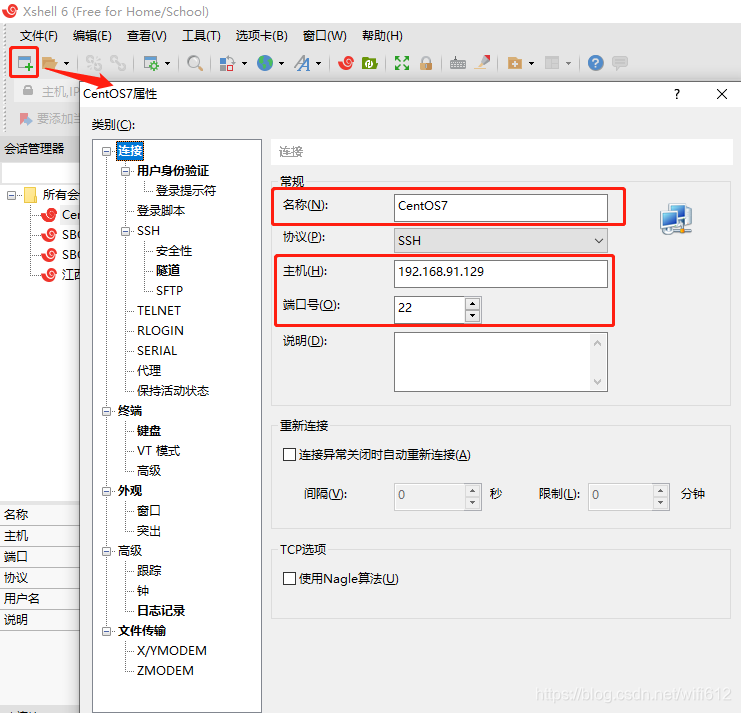Select ZMODEM in category tree

[x=165, y=670]
